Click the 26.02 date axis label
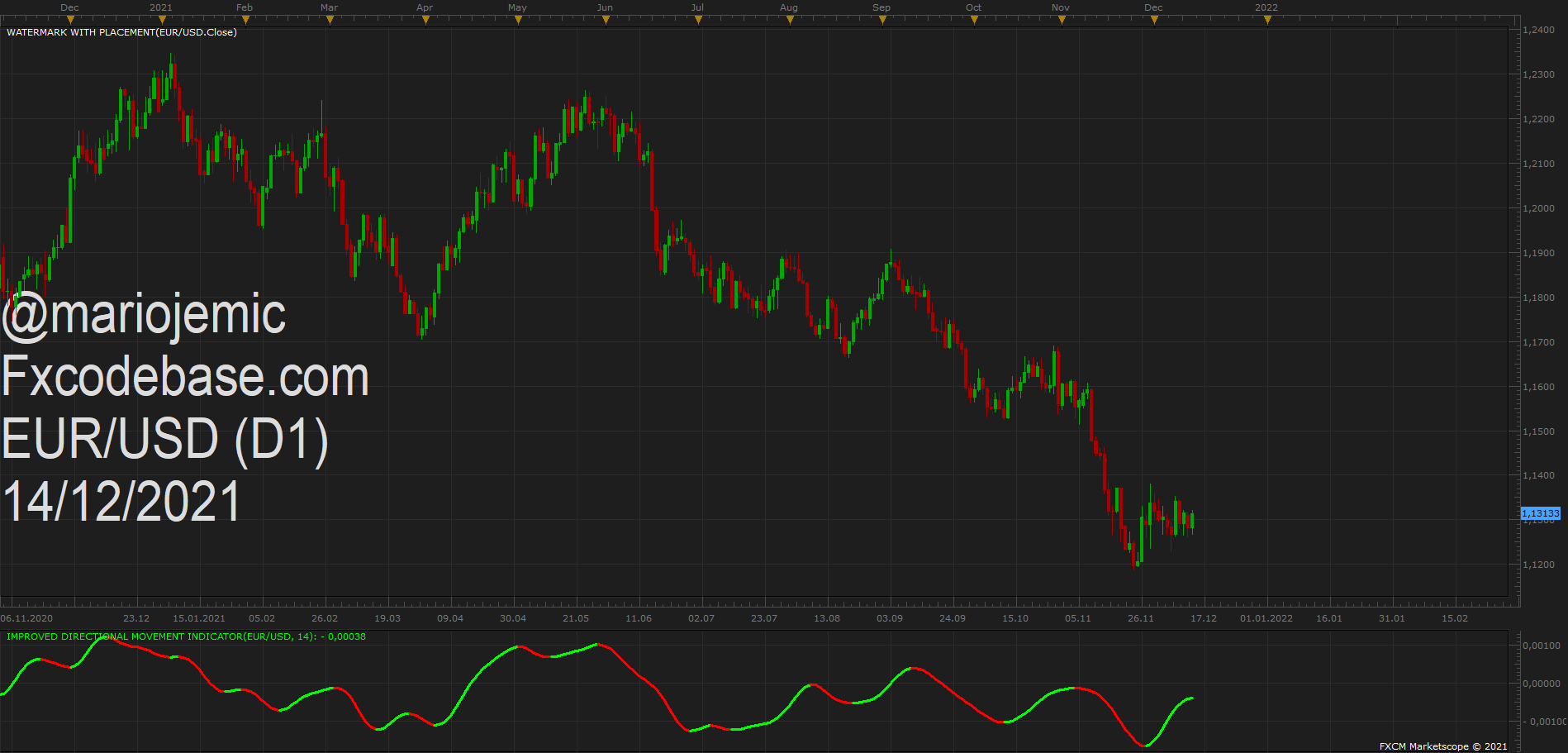The height and width of the screenshot is (753, 1568). point(325,618)
